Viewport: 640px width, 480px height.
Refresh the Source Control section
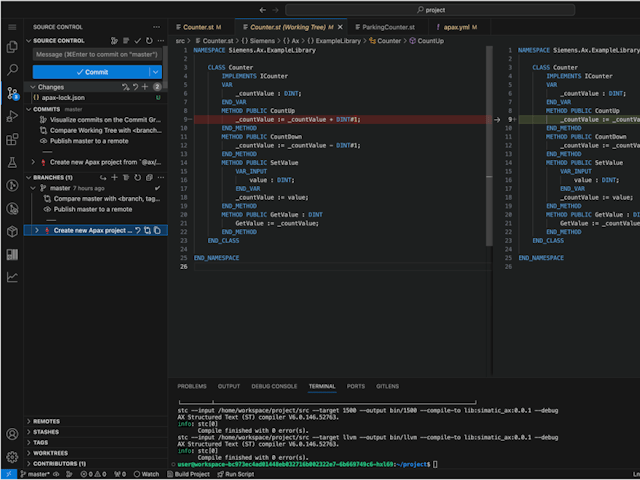tap(149, 41)
